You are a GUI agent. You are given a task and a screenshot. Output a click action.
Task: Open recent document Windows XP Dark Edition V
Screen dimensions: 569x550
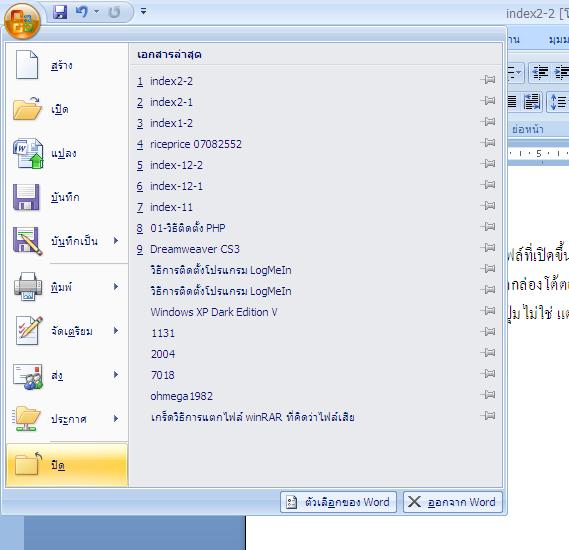coord(214,312)
